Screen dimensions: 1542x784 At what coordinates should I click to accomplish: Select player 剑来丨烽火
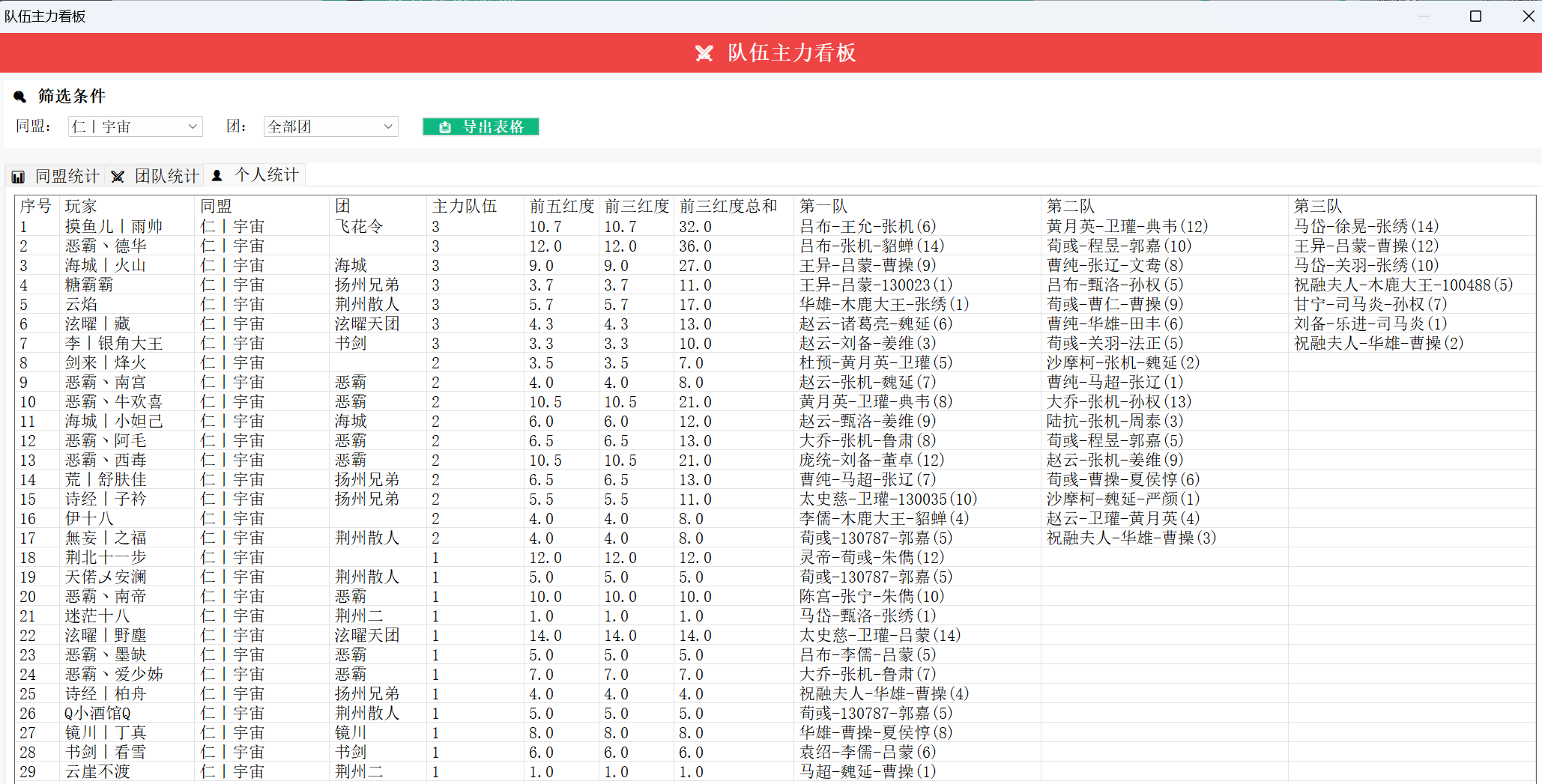(106, 362)
